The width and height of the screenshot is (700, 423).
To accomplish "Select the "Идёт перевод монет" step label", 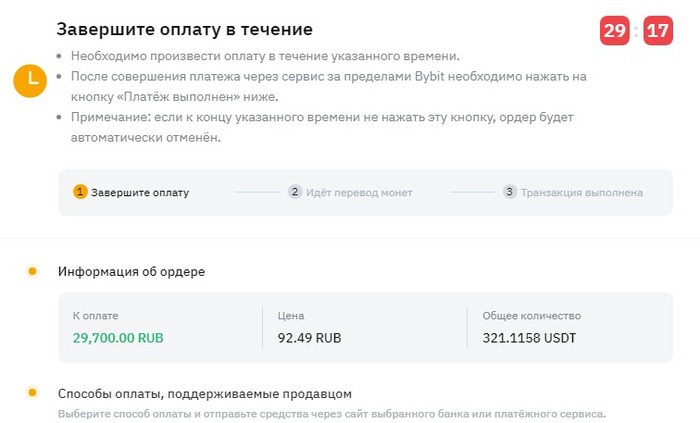I will coord(359,193).
